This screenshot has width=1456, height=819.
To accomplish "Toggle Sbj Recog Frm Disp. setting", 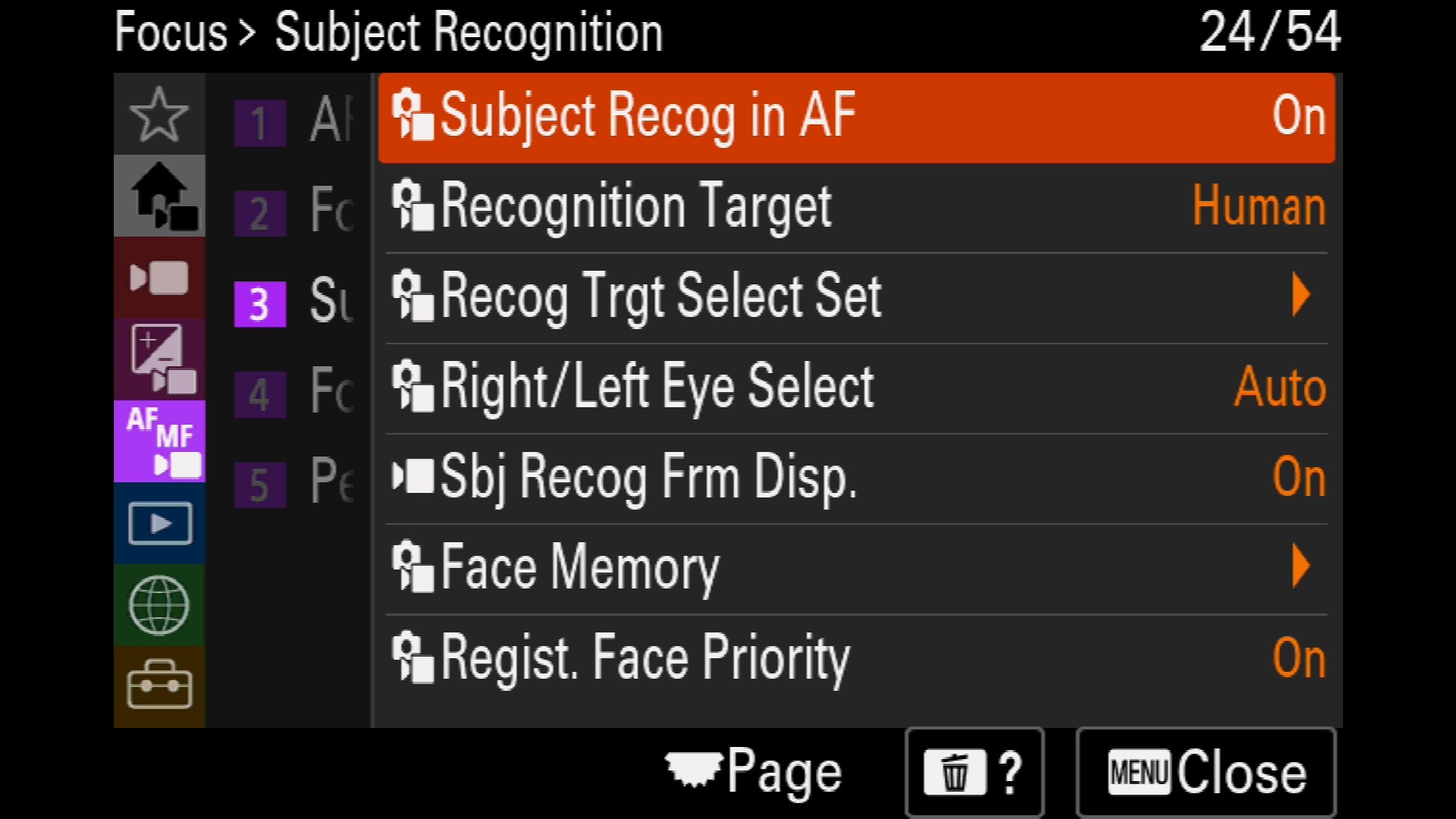I will pos(855,479).
